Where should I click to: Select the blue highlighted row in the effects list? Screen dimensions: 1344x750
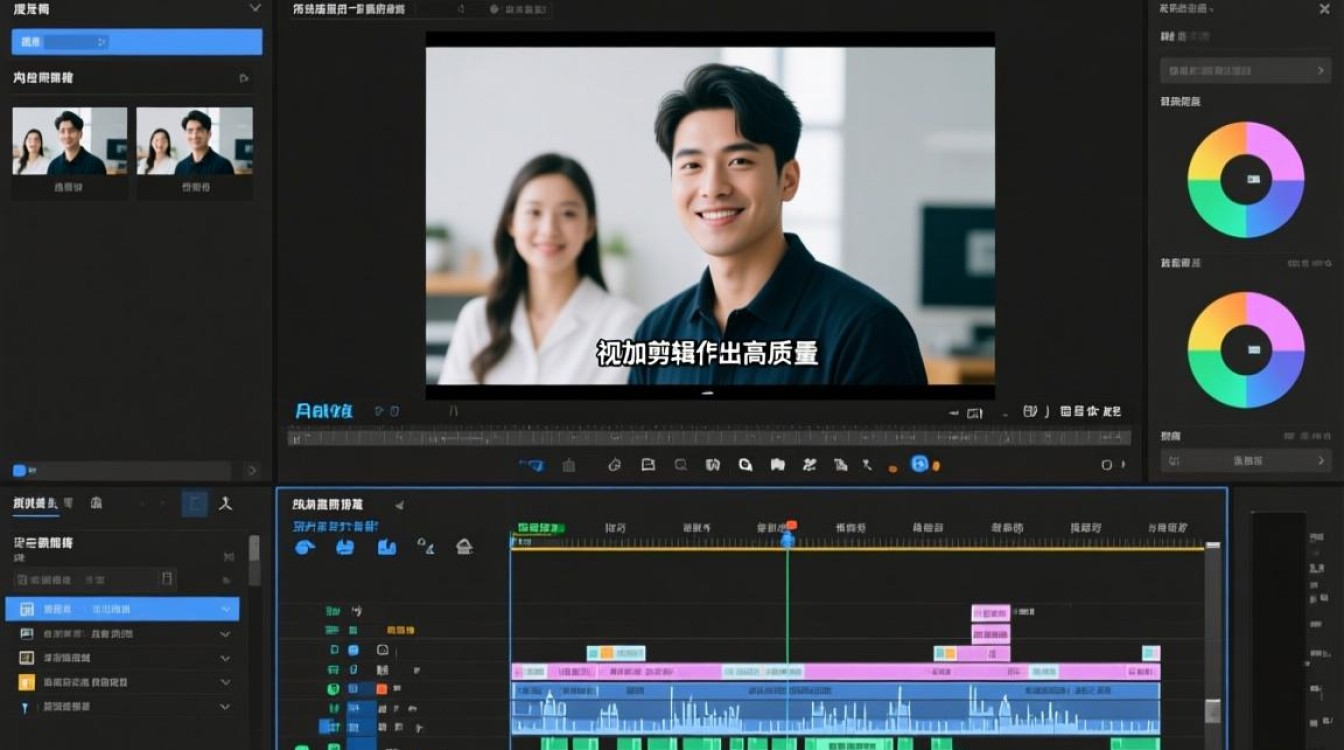pyautogui.click(x=123, y=609)
